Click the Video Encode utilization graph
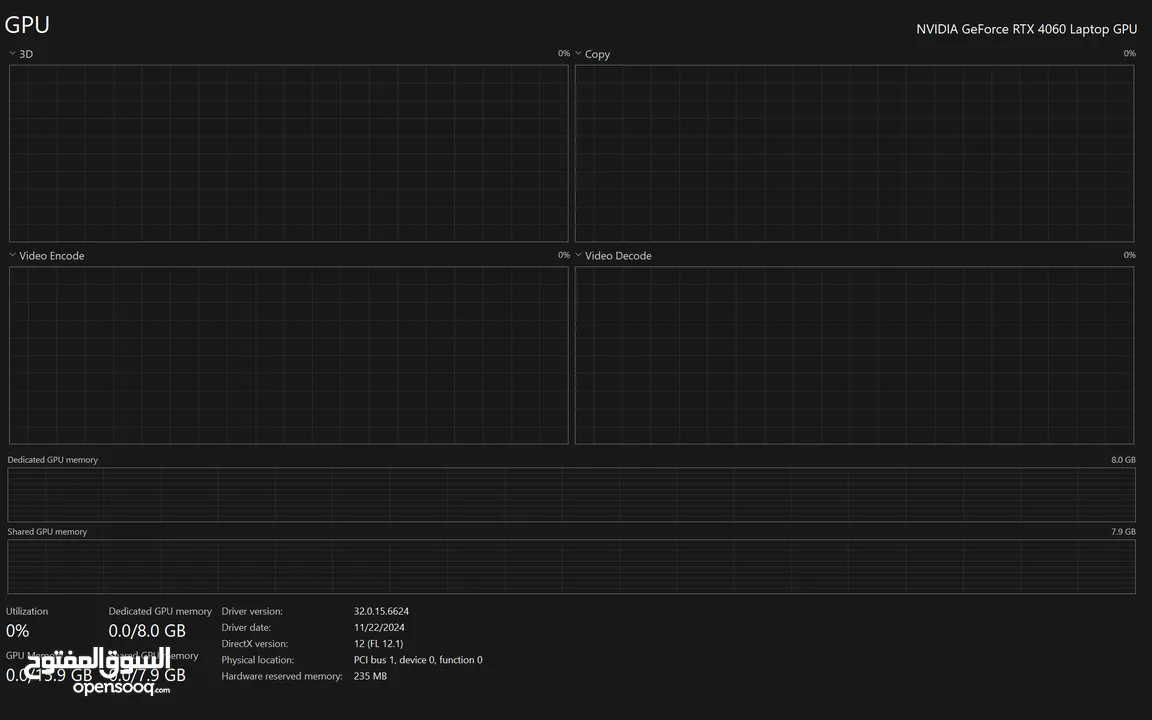 (289, 355)
